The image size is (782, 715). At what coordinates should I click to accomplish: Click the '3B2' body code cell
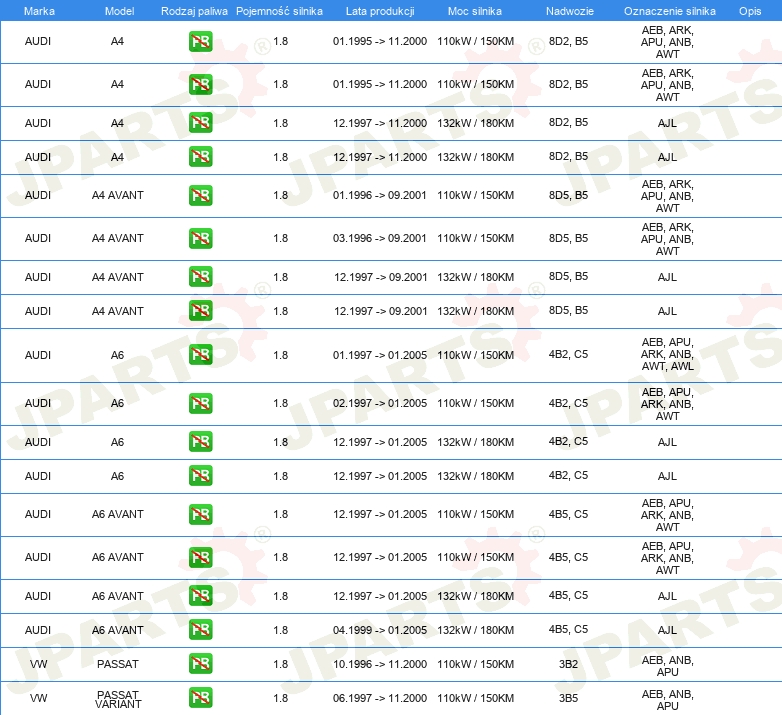click(x=568, y=664)
